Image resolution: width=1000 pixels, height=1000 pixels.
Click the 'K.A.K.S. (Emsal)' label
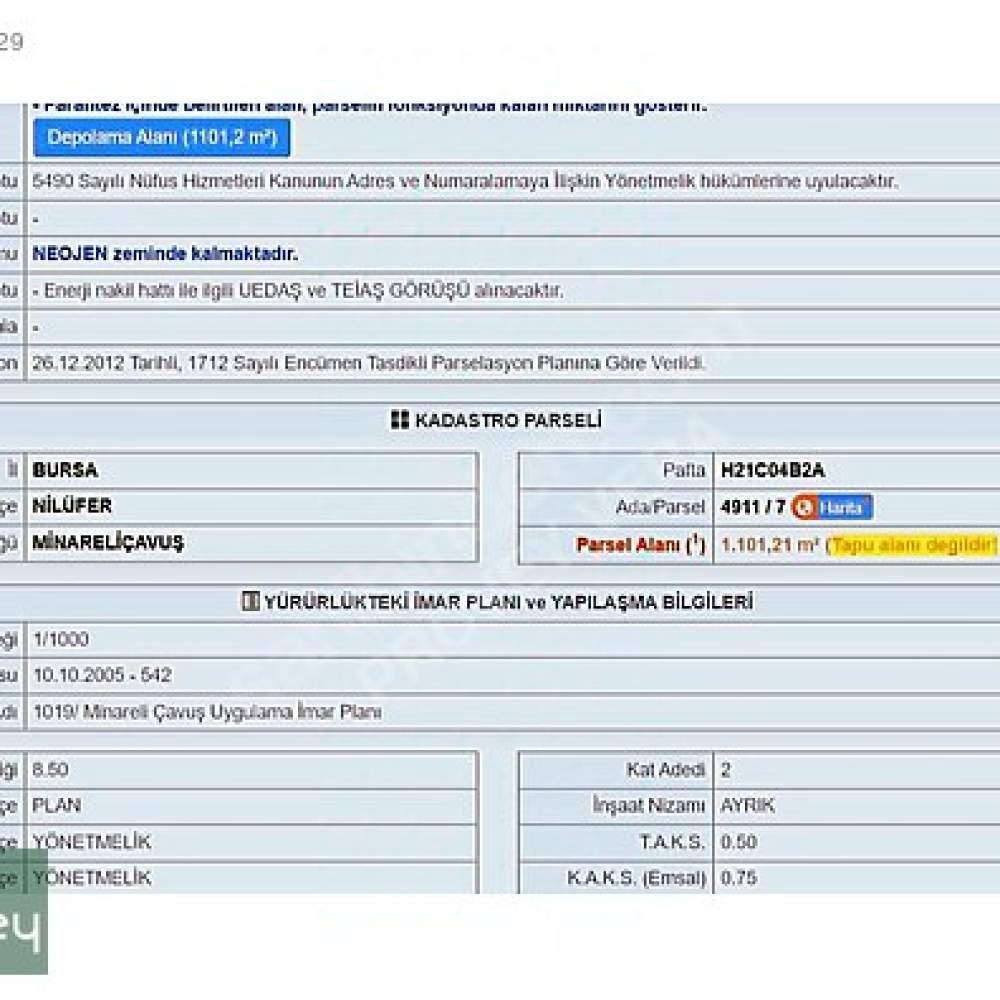click(636, 878)
